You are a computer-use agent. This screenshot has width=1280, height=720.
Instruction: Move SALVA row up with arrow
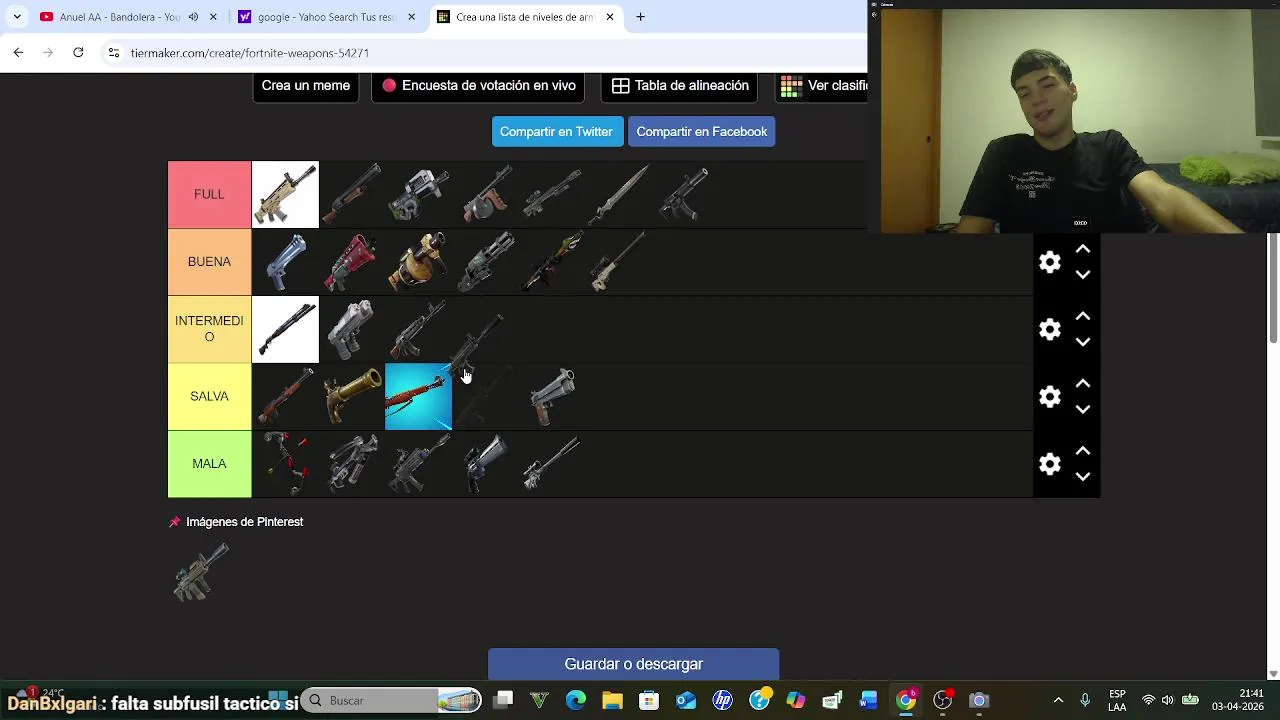coord(1083,384)
